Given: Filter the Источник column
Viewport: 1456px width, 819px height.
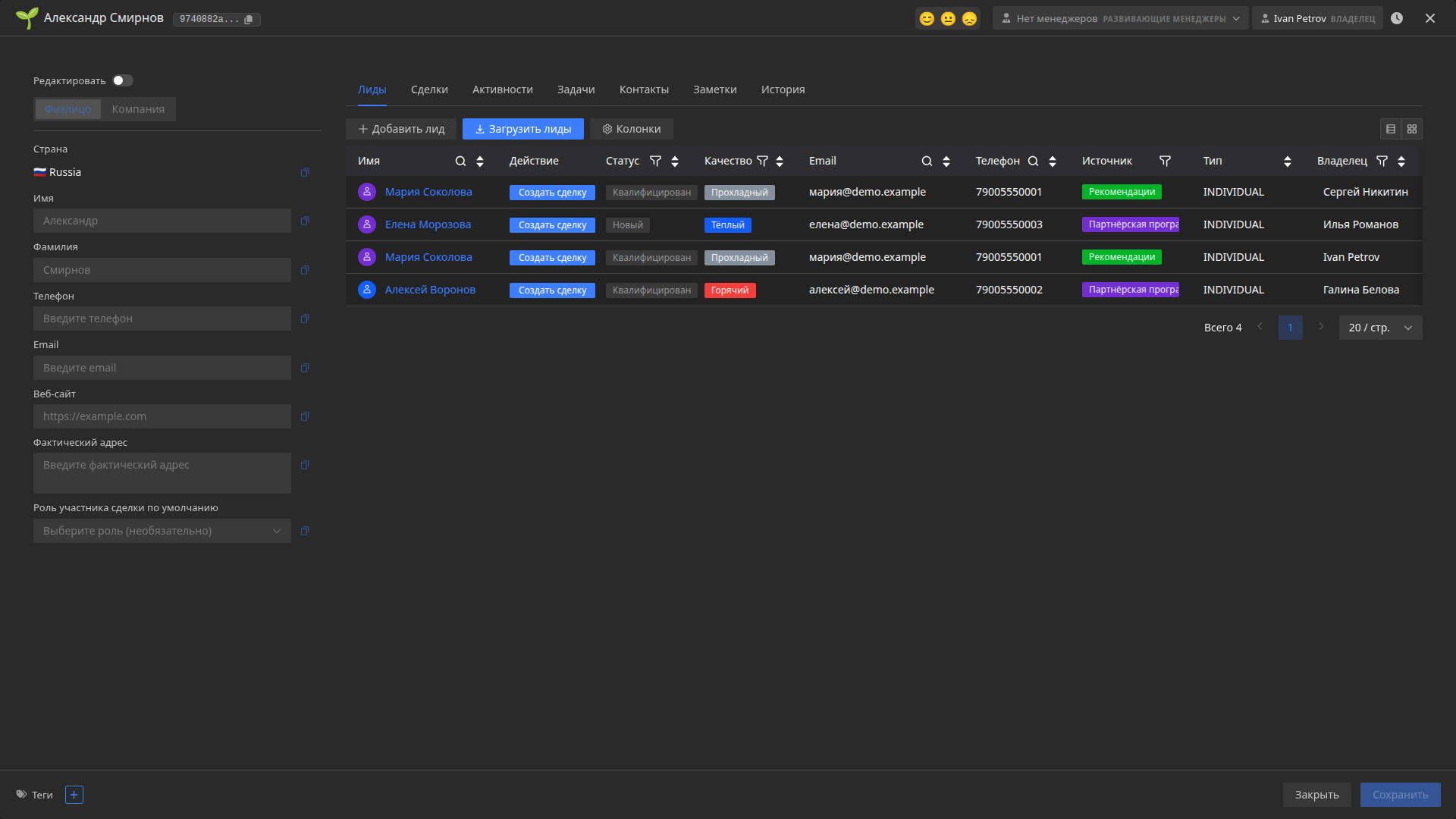Looking at the screenshot, I should point(1166,162).
